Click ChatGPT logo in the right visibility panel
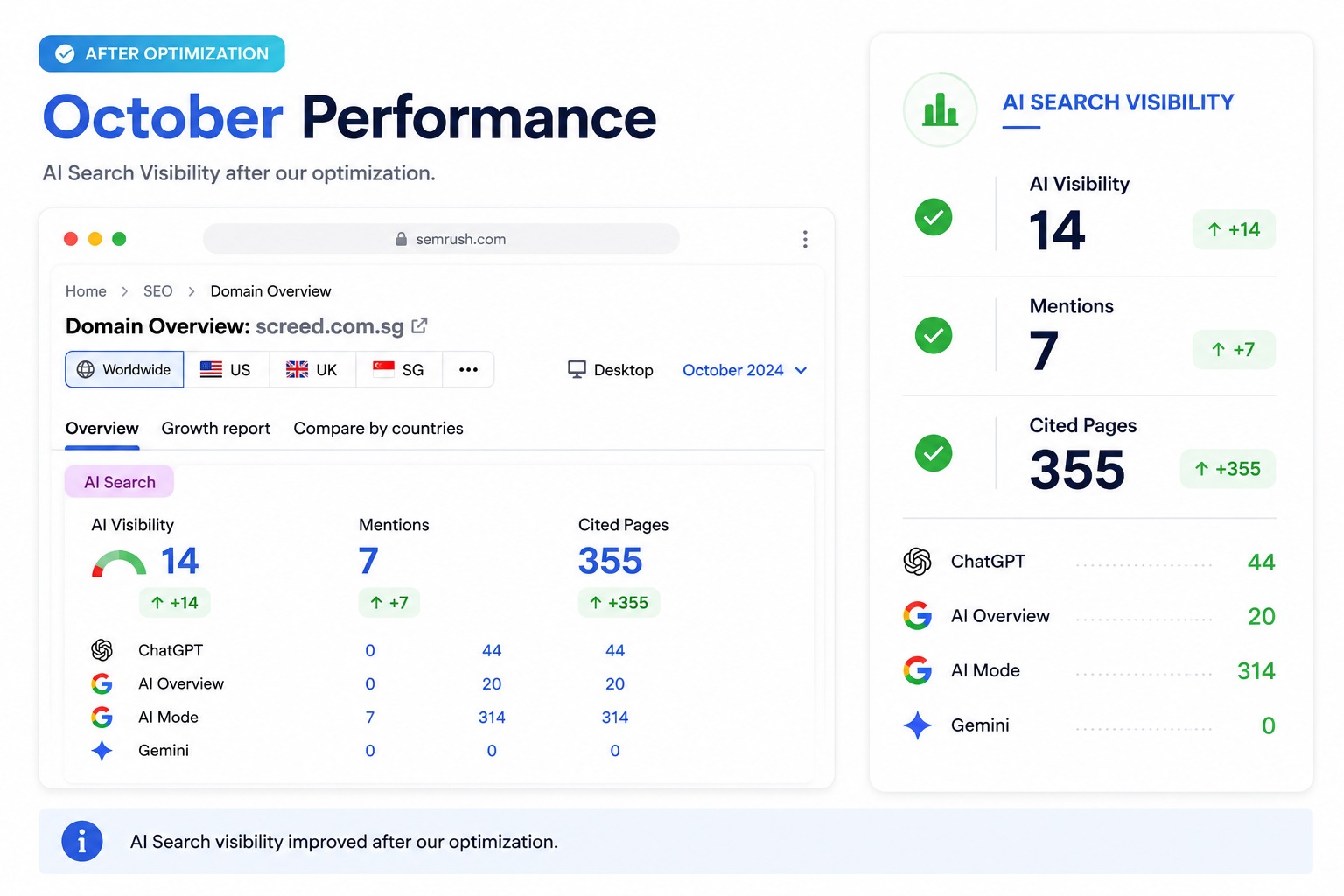 click(x=918, y=562)
